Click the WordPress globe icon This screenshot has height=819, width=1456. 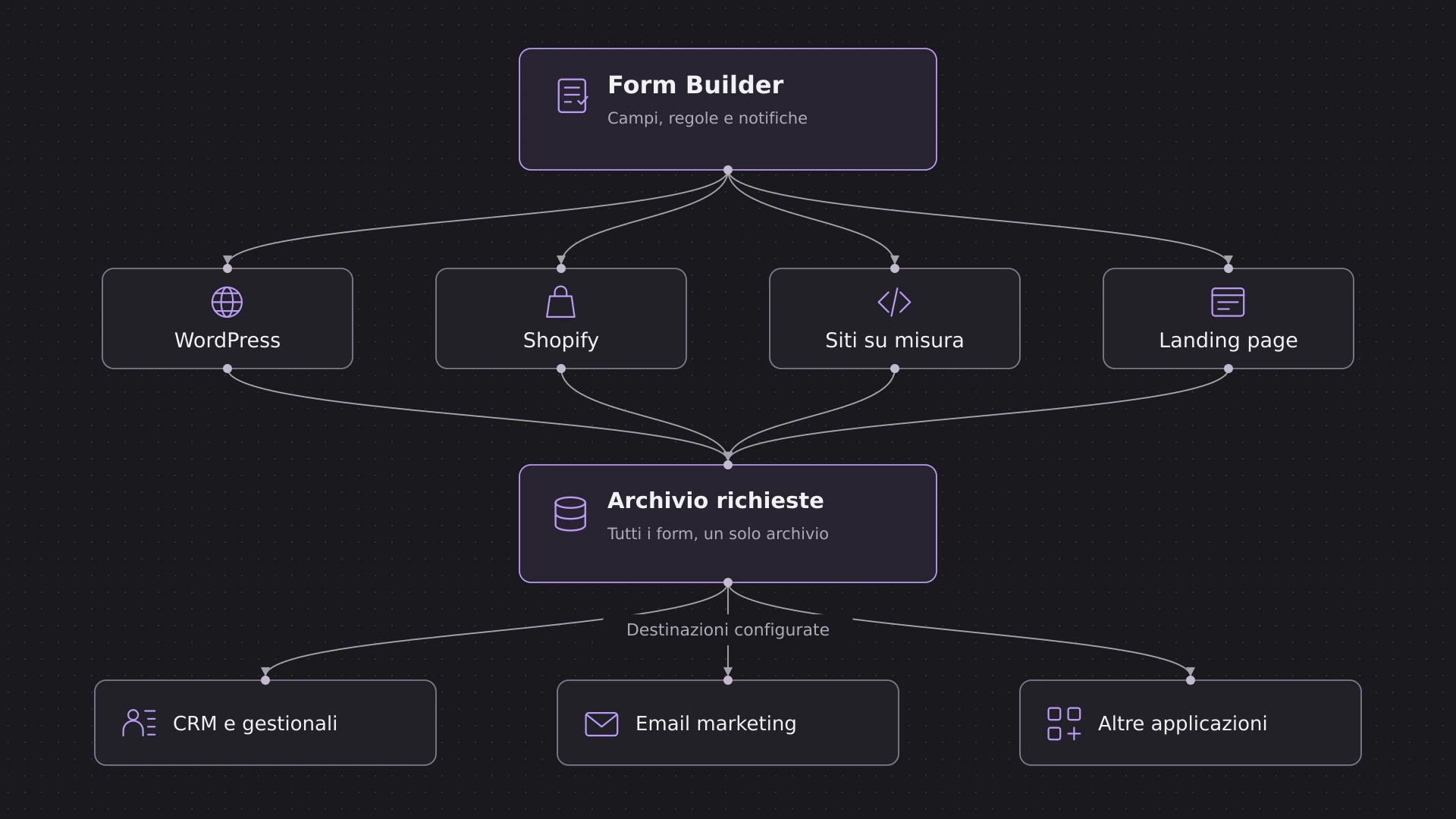coord(227,302)
